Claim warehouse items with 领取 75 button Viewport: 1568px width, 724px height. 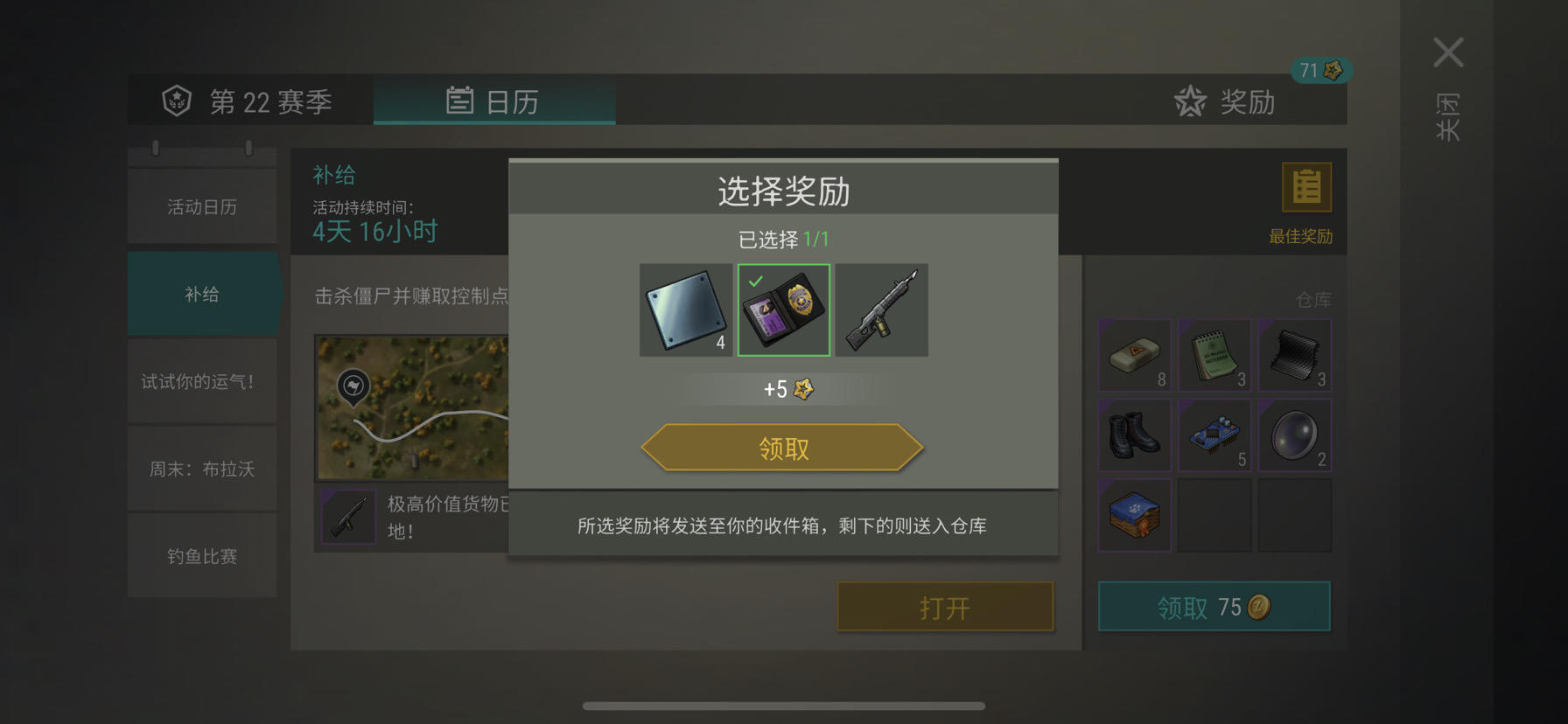(1214, 607)
